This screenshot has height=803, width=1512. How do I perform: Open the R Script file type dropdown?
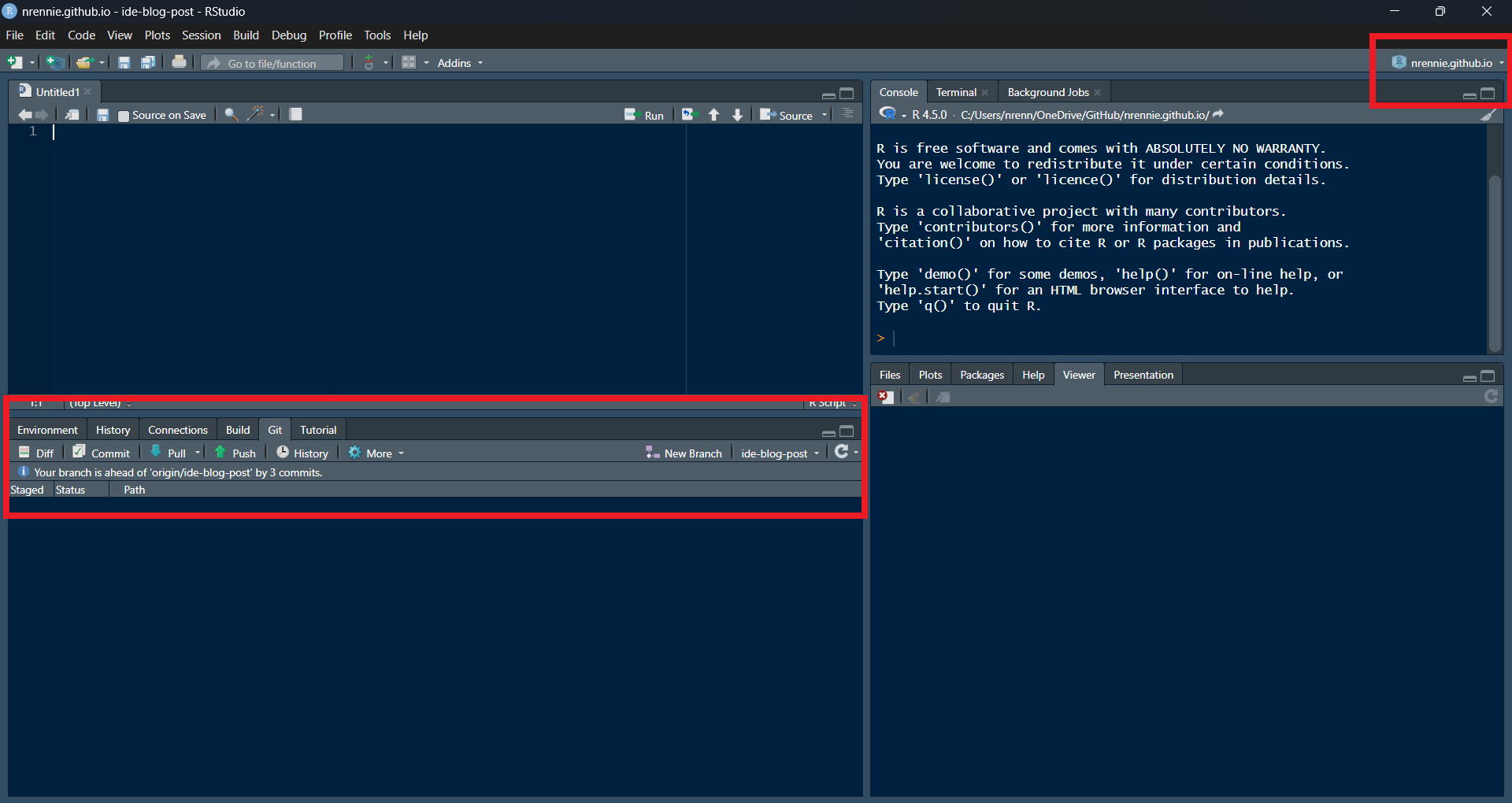[x=832, y=403]
